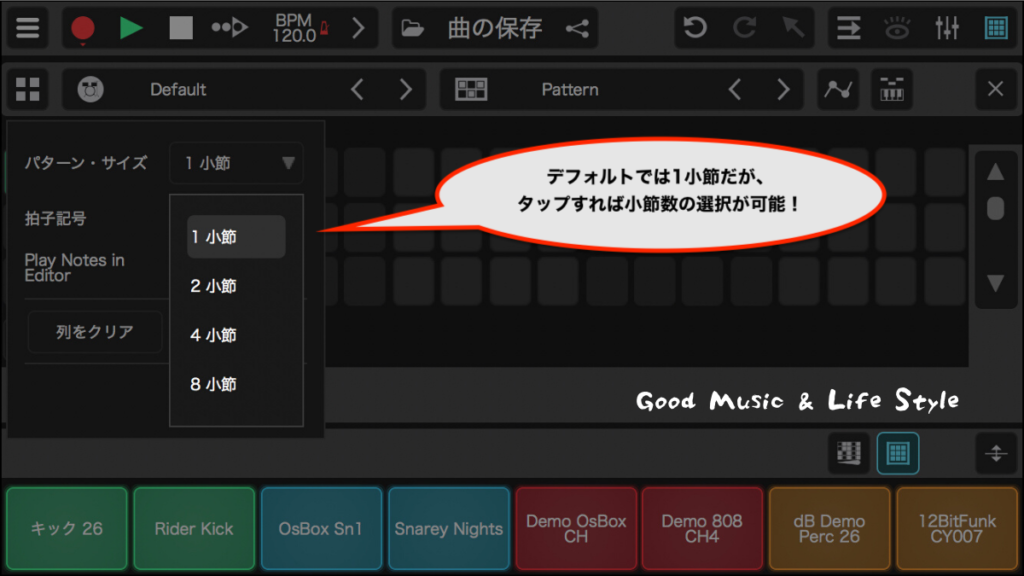The width and height of the screenshot is (1024, 576).
Task: Switch to the highlighted step grid view
Action: tap(898, 453)
